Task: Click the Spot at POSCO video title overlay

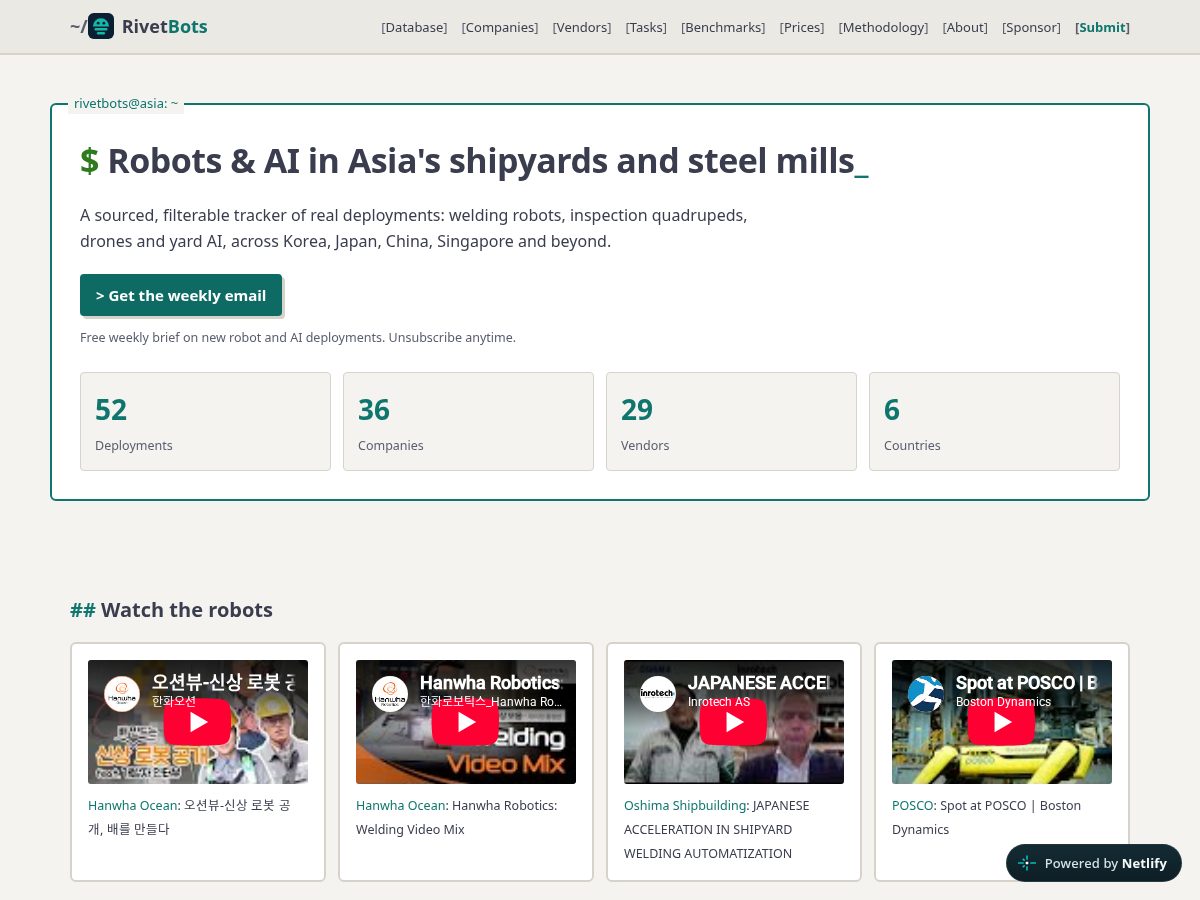Action: 1027,683
